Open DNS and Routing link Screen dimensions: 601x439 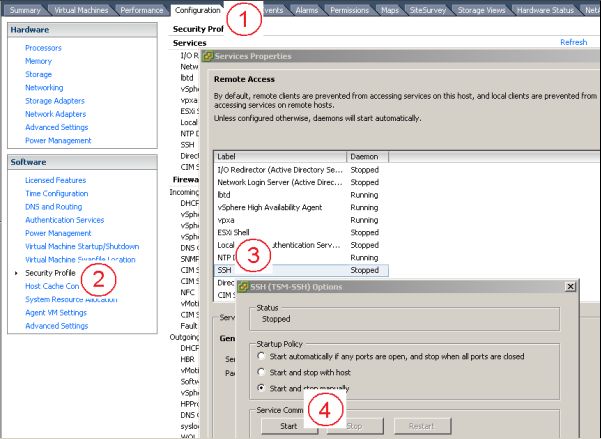[x=54, y=207]
